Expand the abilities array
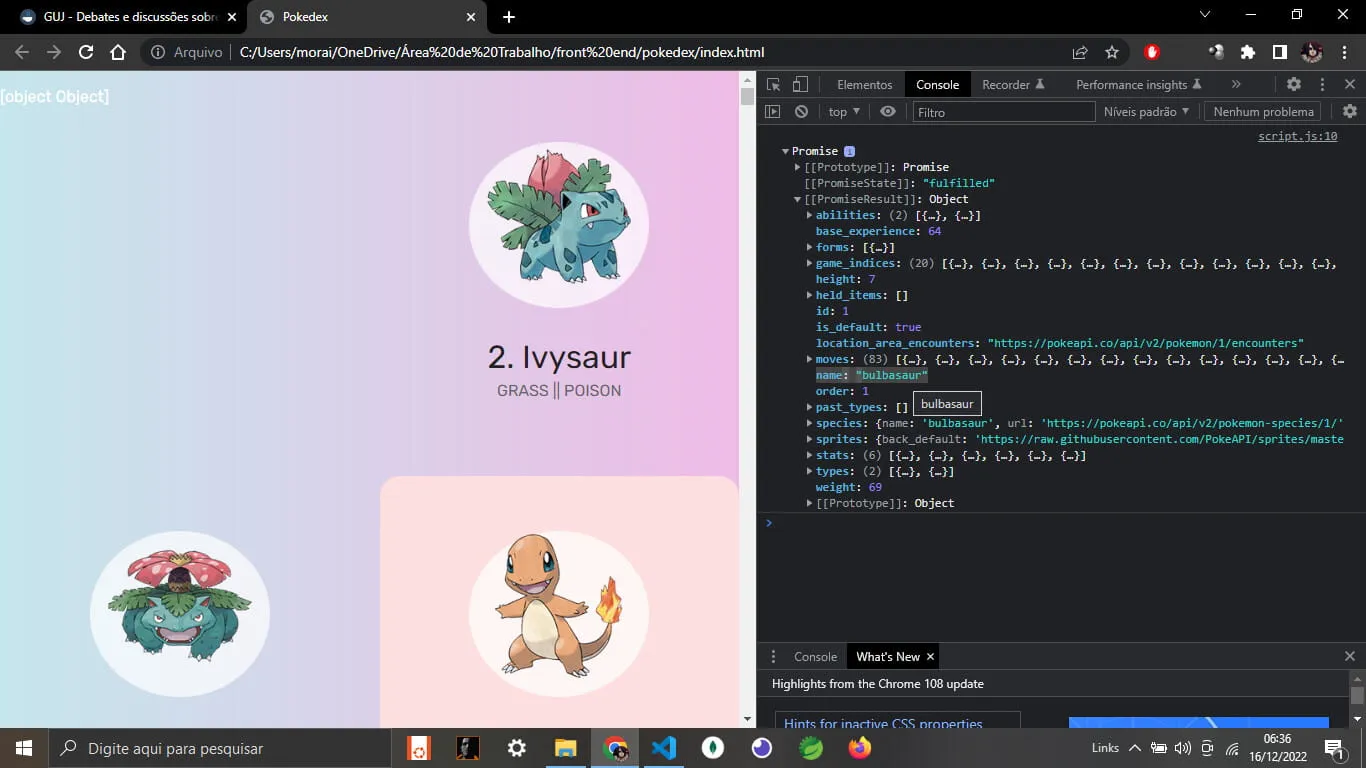Screen dimensions: 1366x768 (x=810, y=215)
